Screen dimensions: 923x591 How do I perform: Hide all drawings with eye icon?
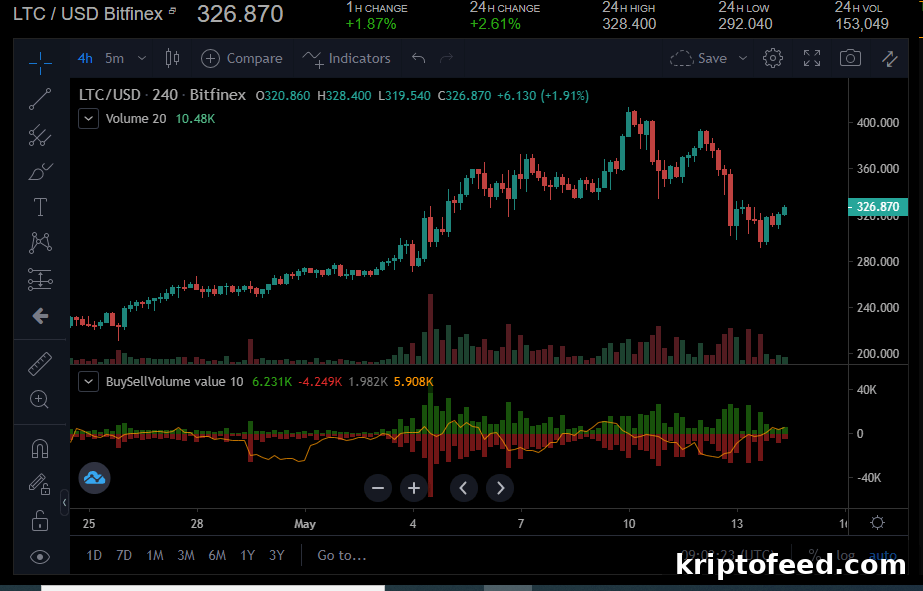[x=40, y=557]
